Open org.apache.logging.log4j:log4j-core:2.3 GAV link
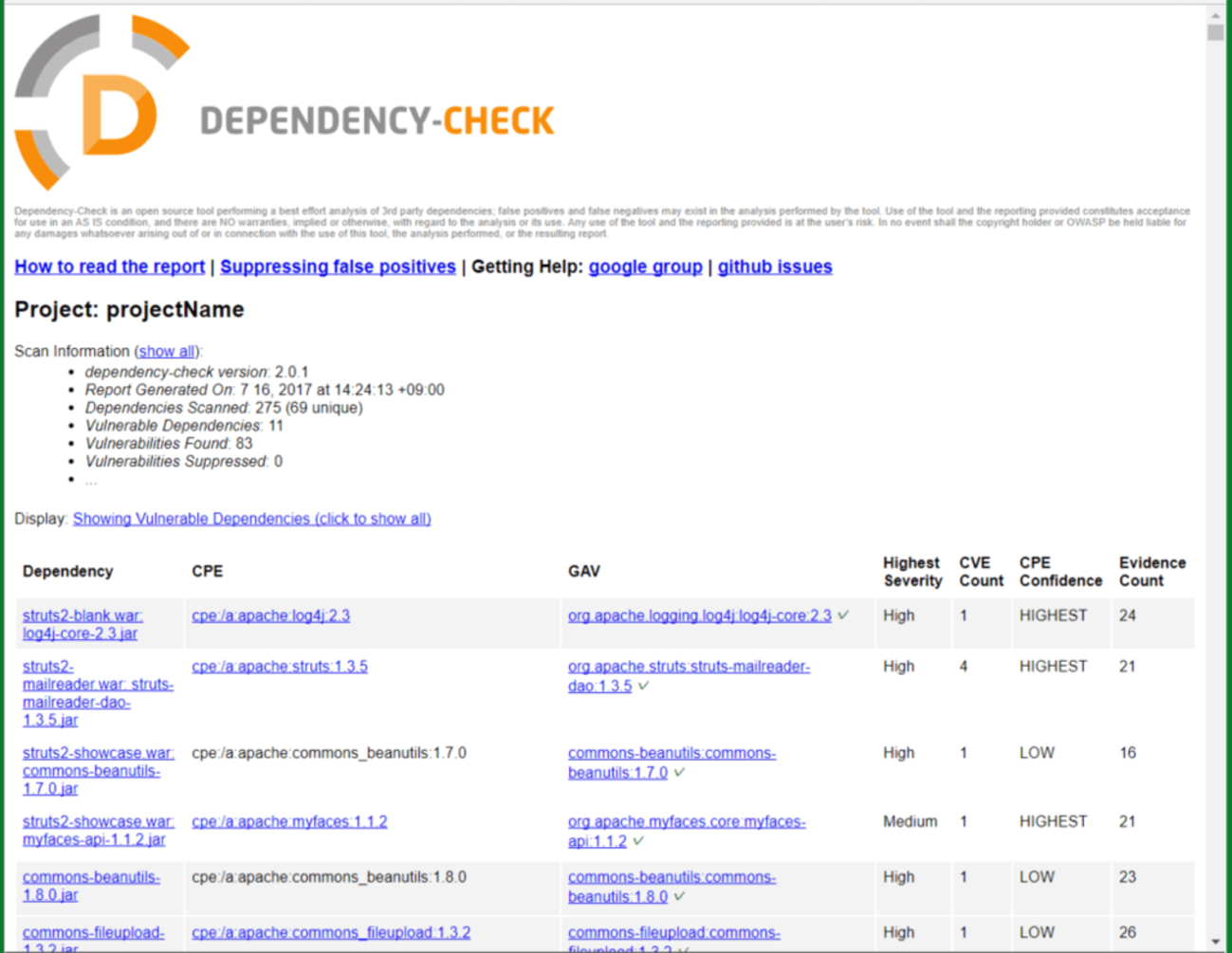 (700, 615)
